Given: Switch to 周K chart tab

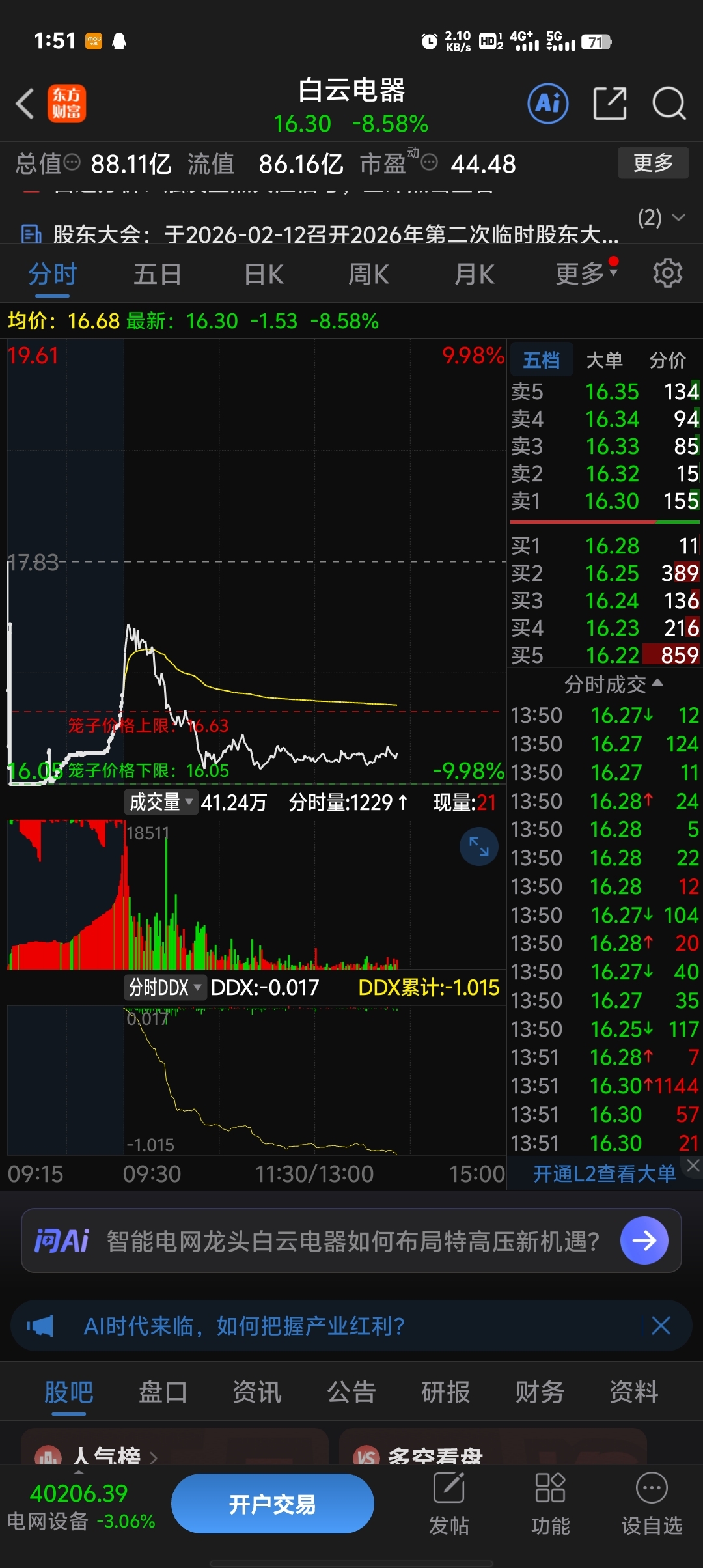Looking at the screenshot, I should [x=368, y=273].
